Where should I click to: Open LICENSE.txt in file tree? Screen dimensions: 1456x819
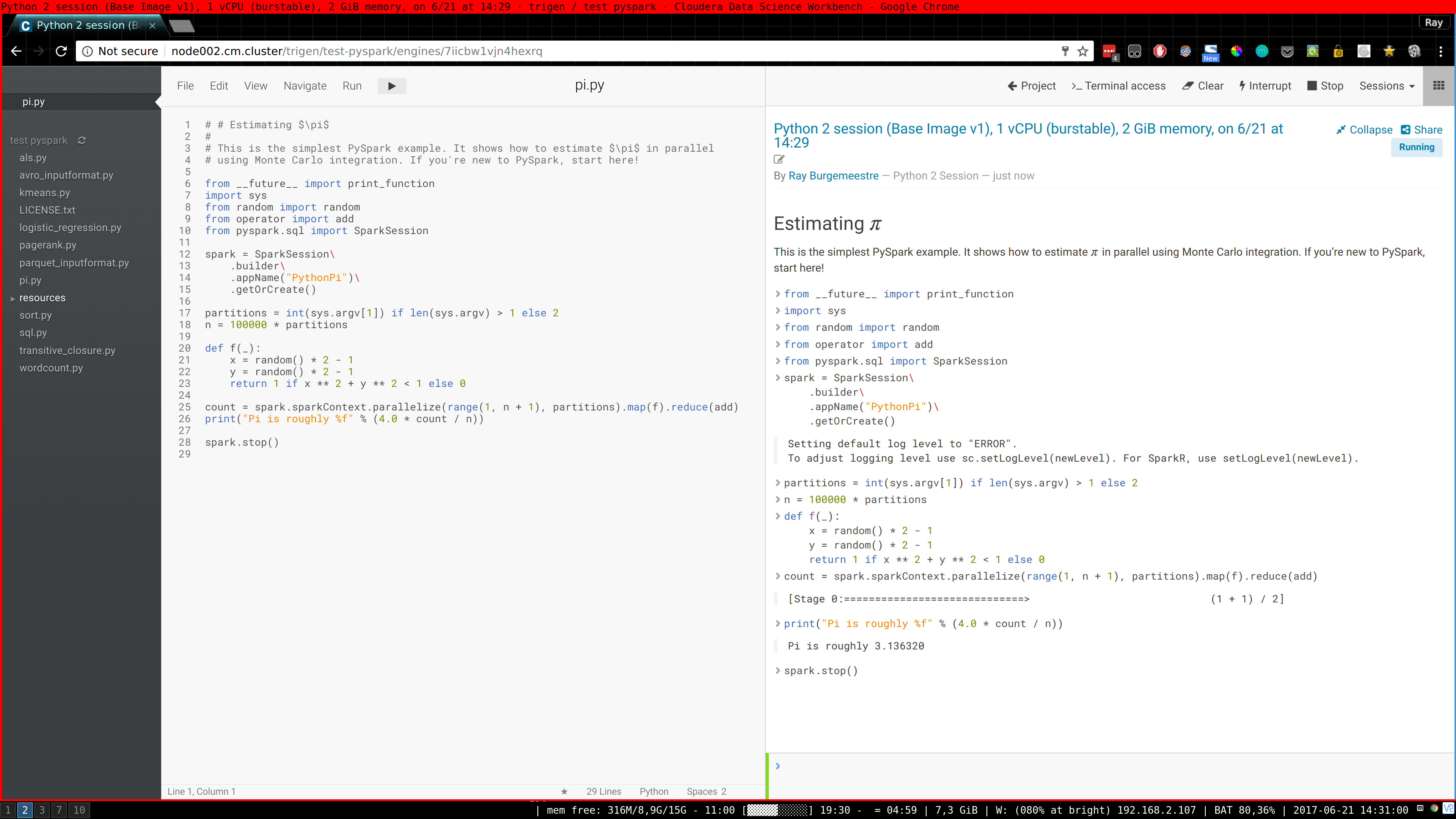[x=47, y=210]
